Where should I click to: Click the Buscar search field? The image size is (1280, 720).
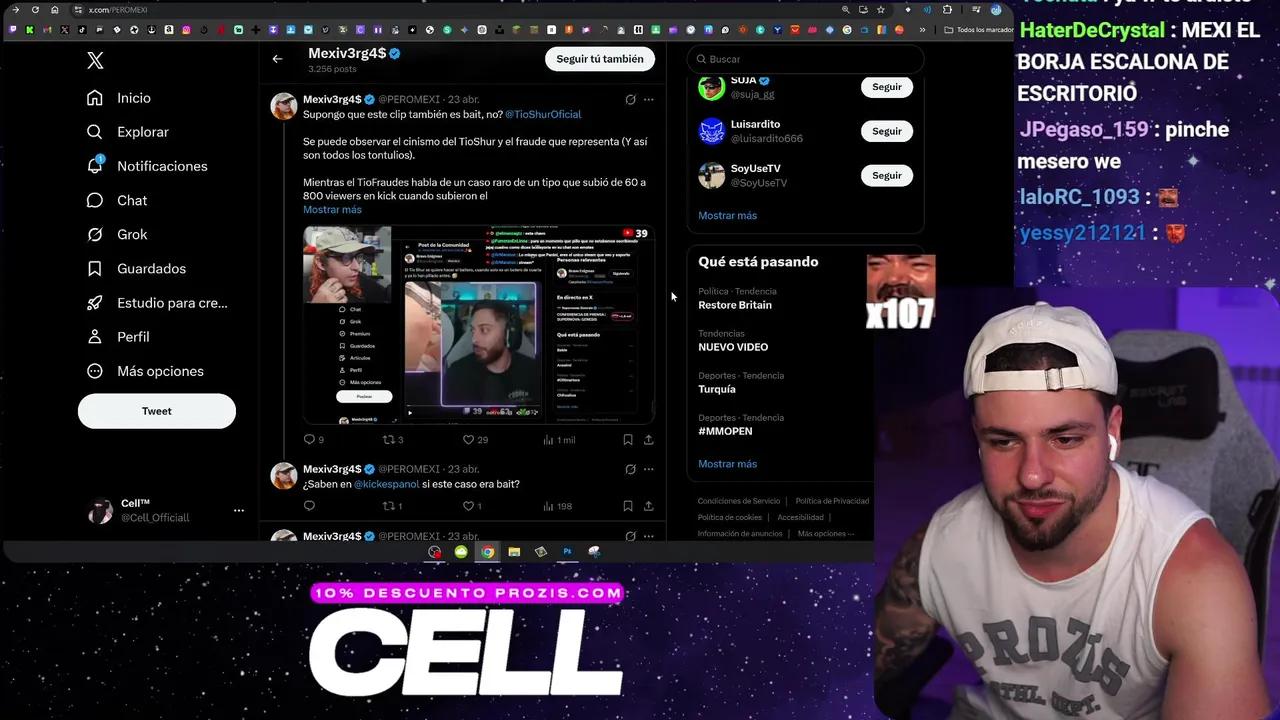pyautogui.click(x=805, y=59)
